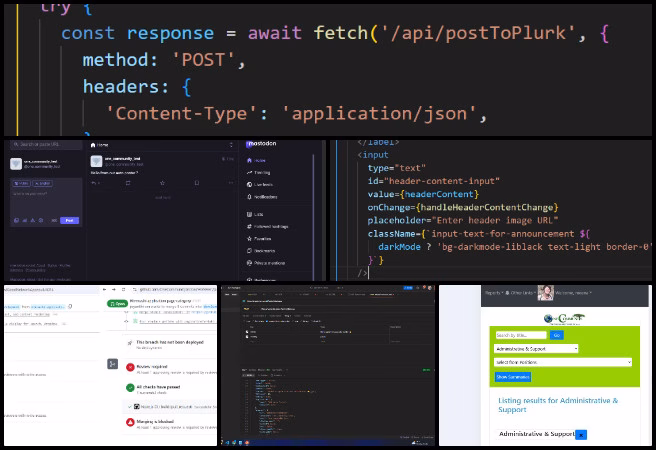Click the user profile photo in the navbar

click(546, 293)
